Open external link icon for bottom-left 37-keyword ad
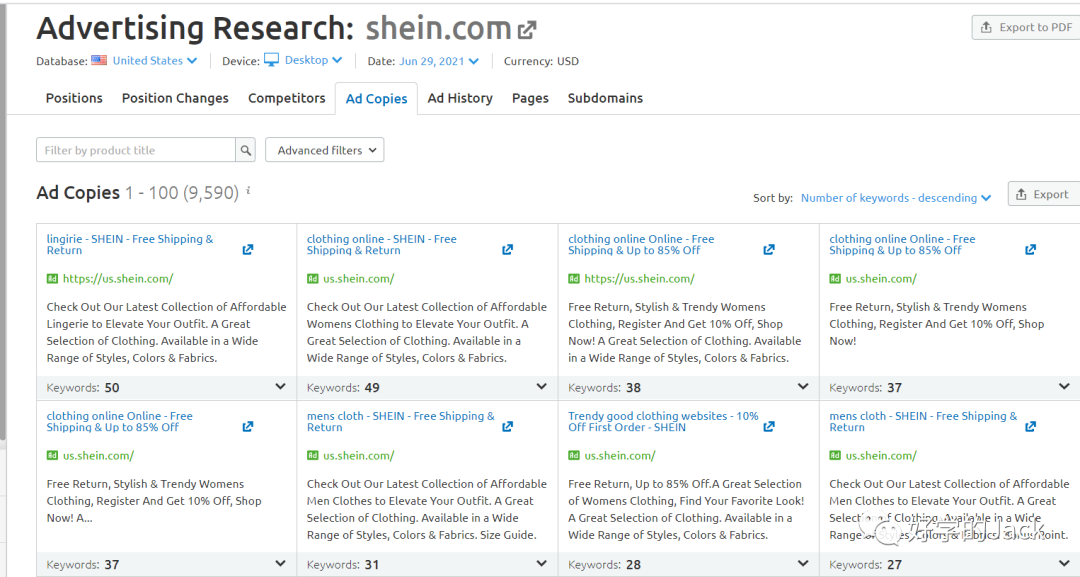The height and width of the screenshot is (577, 1080). click(248, 426)
